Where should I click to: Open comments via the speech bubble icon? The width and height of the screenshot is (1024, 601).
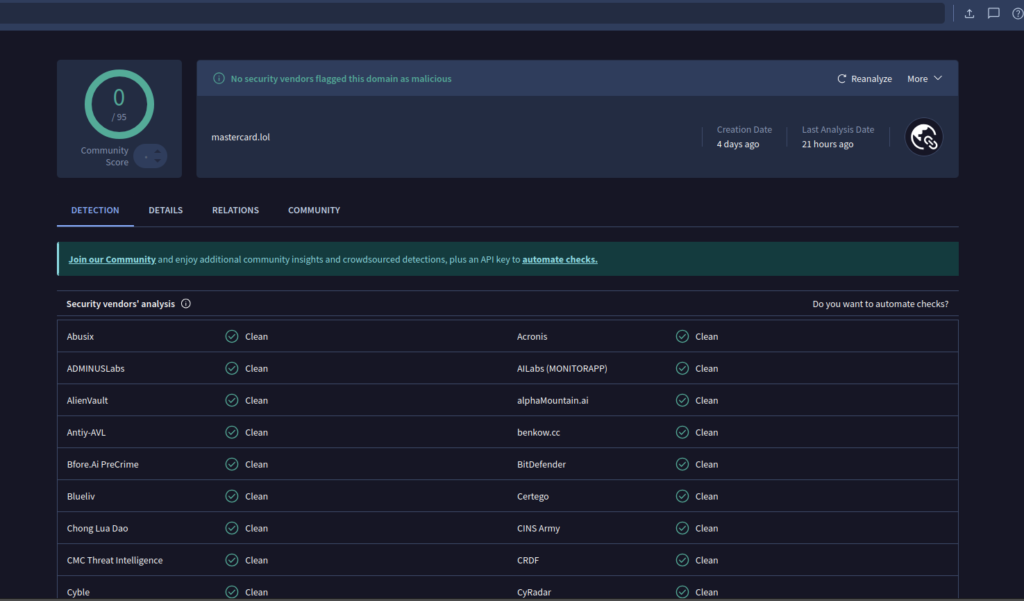point(993,13)
